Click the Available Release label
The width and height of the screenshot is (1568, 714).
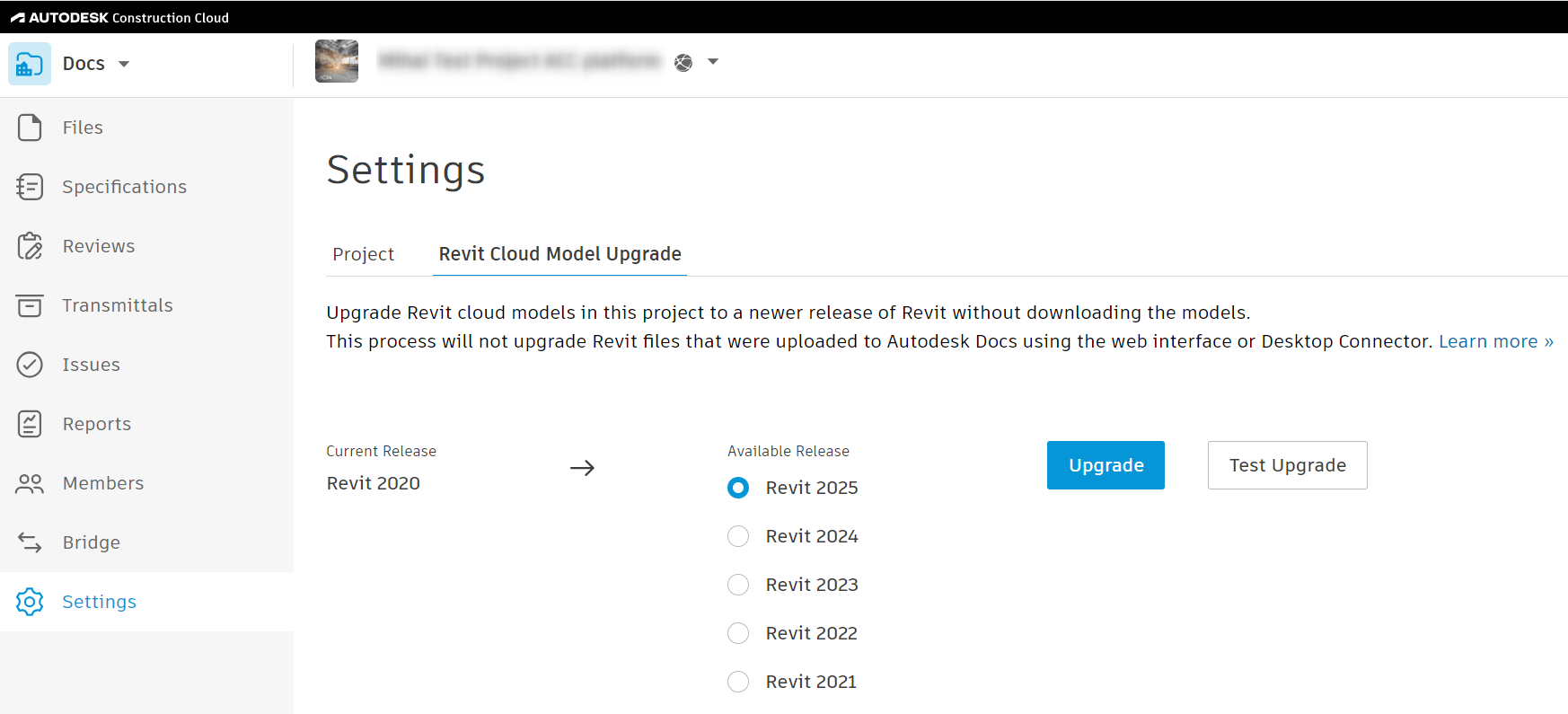coord(788,451)
